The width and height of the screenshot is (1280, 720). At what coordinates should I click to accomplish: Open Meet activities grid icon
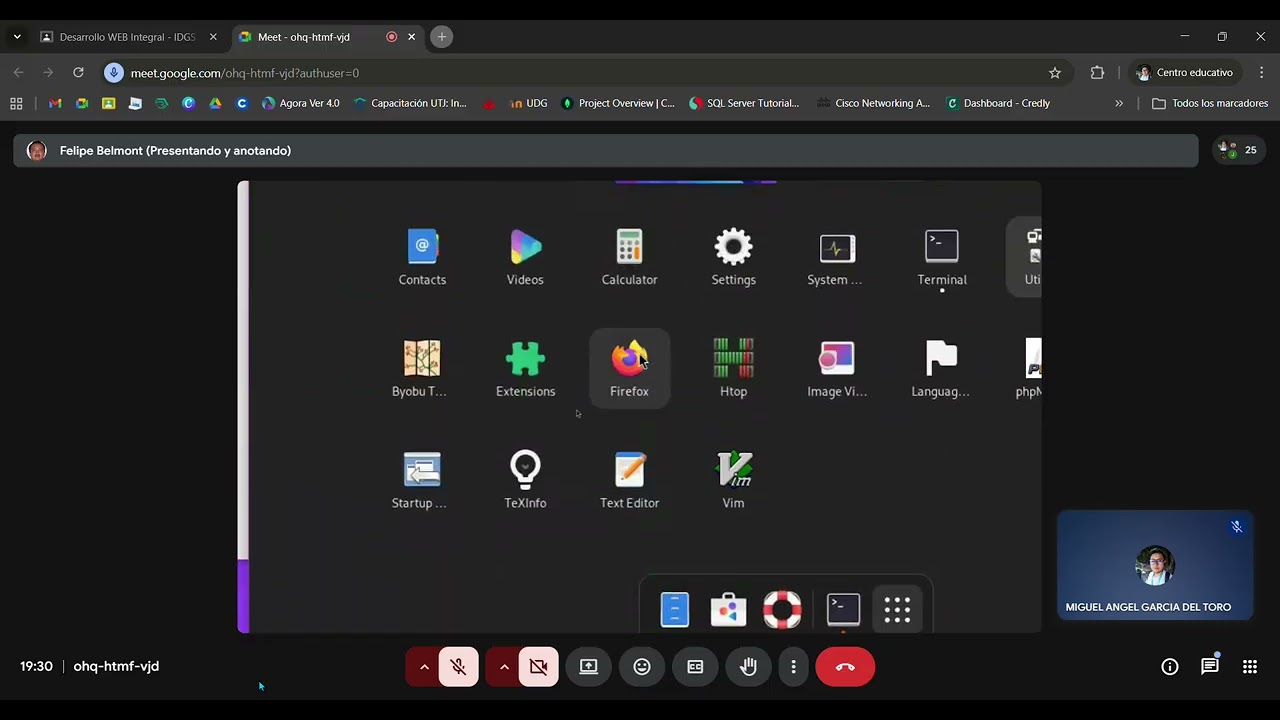[x=1250, y=667]
